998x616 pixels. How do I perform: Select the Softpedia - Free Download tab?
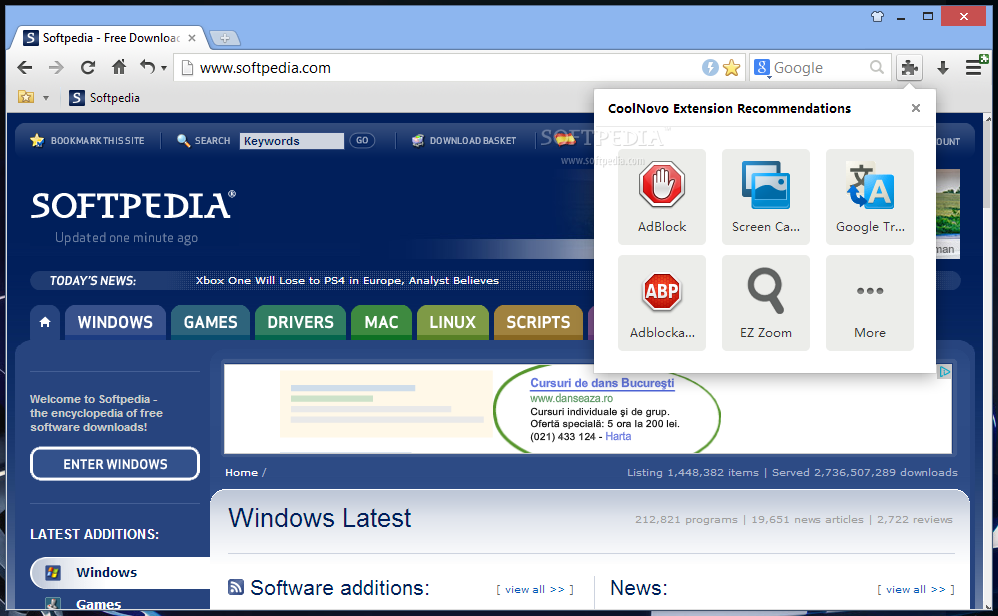point(110,38)
